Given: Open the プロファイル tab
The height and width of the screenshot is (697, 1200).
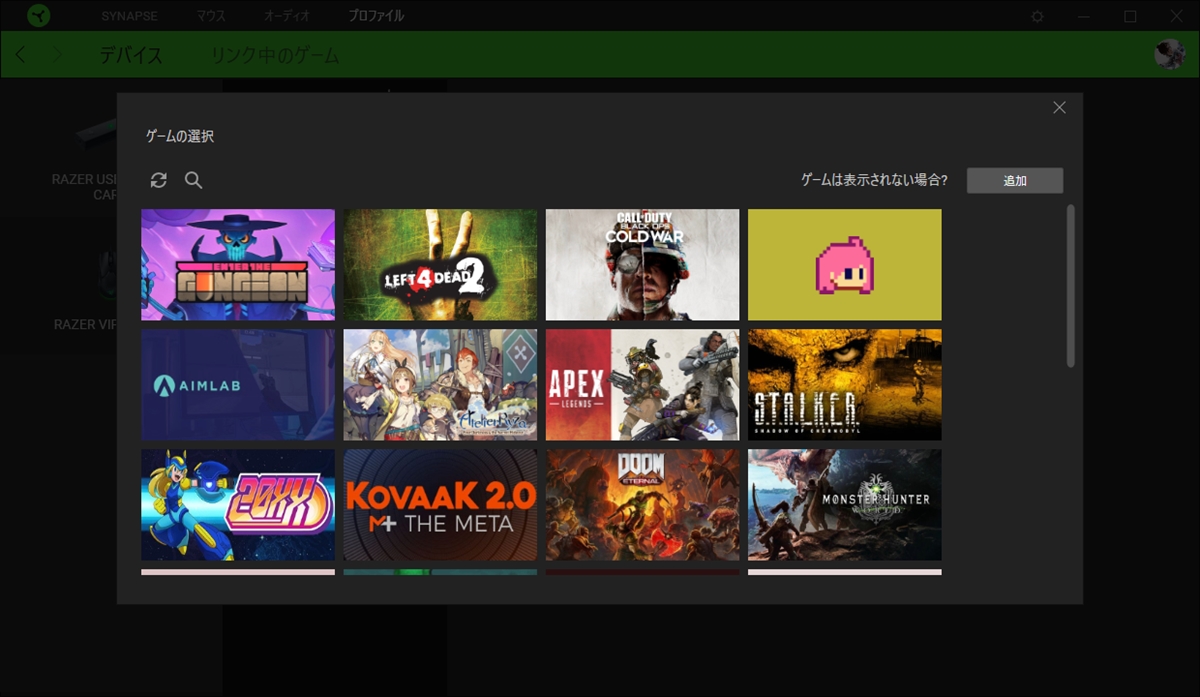Looking at the screenshot, I should [376, 16].
